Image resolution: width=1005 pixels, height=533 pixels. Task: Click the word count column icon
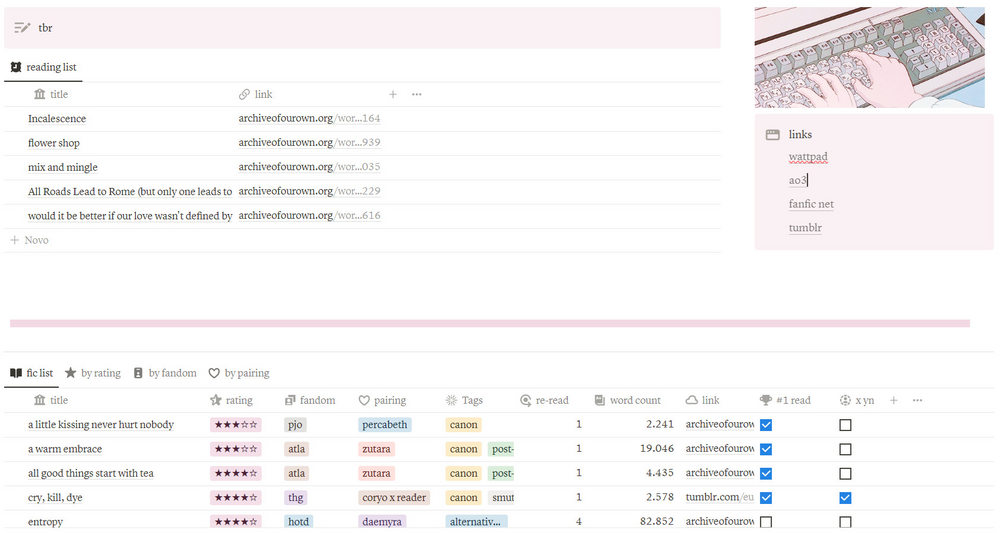pyautogui.click(x=600, y=400)
